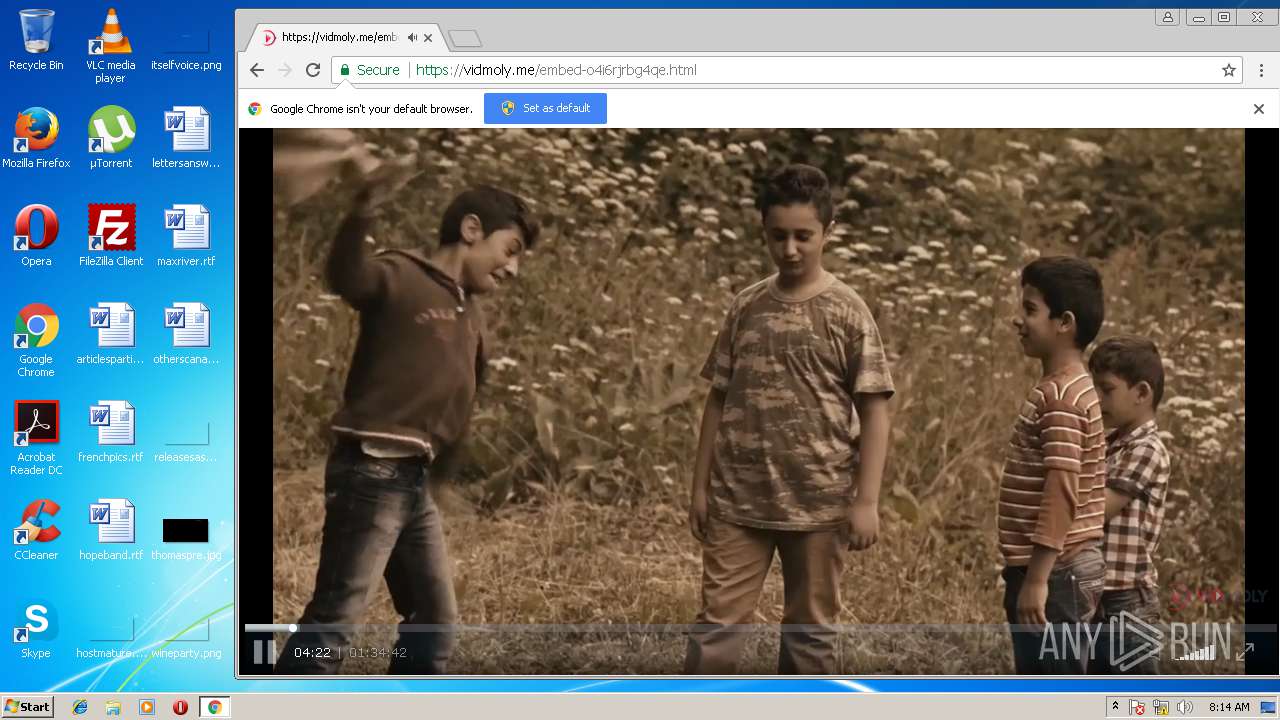Click the Show desktop button

[x=1270, y=707]
